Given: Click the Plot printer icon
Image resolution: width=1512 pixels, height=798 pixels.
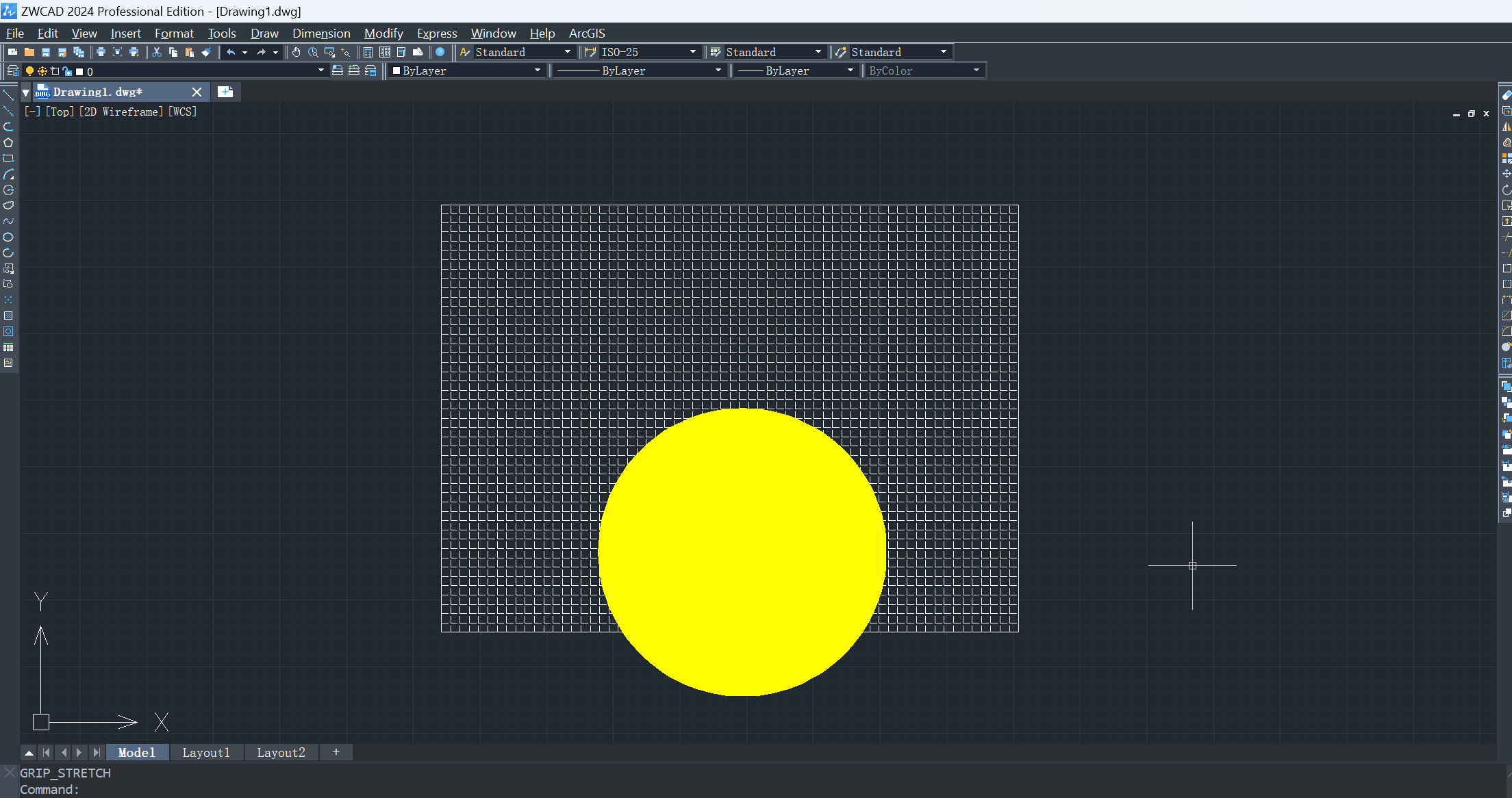Looking at the screenshot, I should [101, 52].
